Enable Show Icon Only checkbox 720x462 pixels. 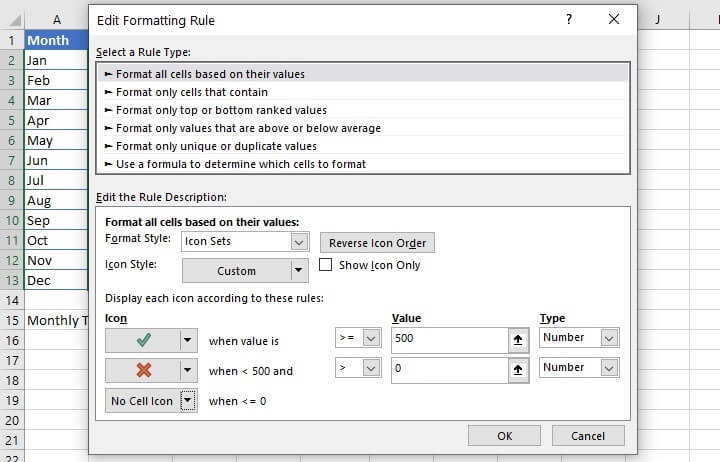[x=326, y=265]
